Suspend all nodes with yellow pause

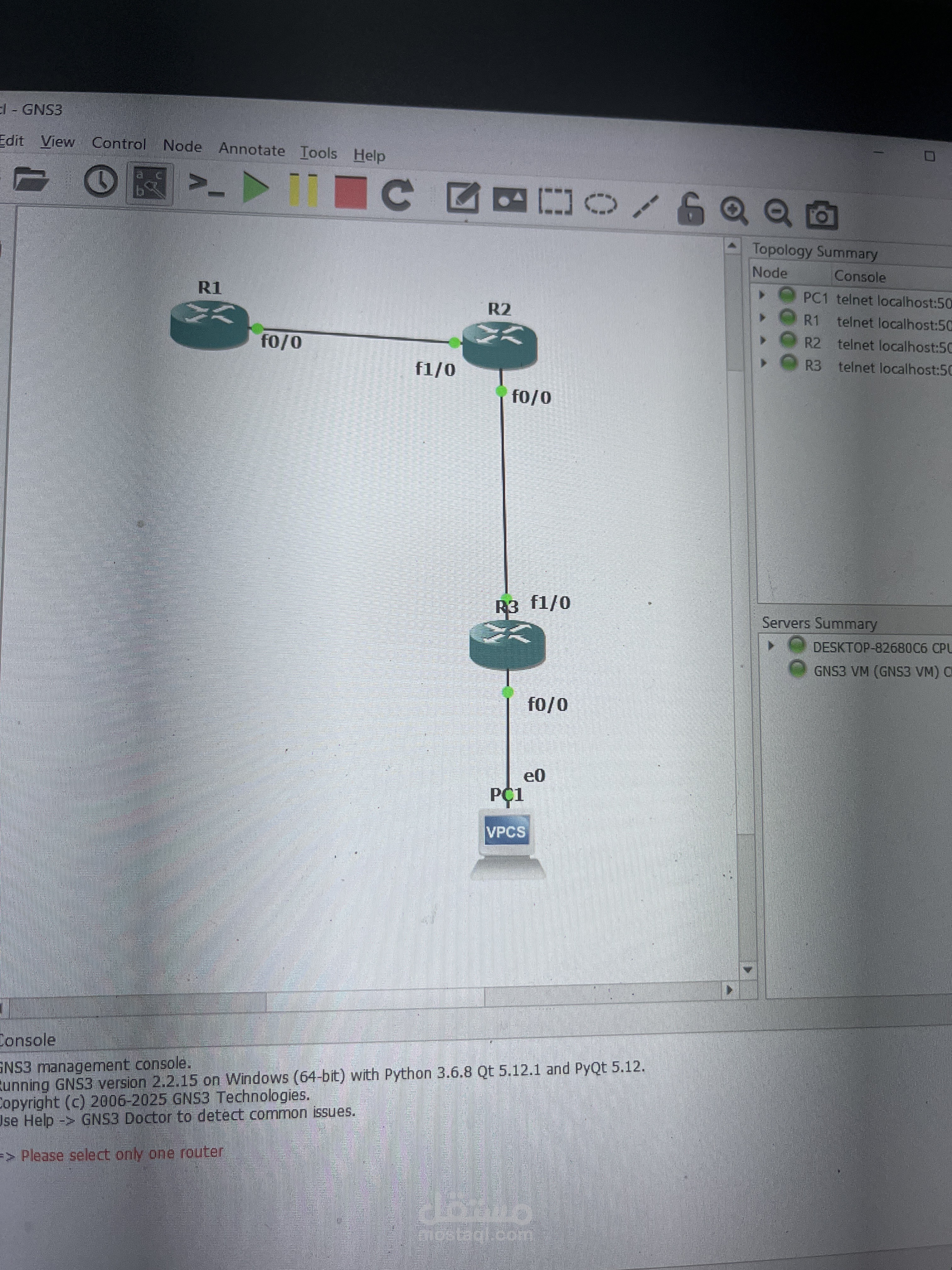click(303, 190)
